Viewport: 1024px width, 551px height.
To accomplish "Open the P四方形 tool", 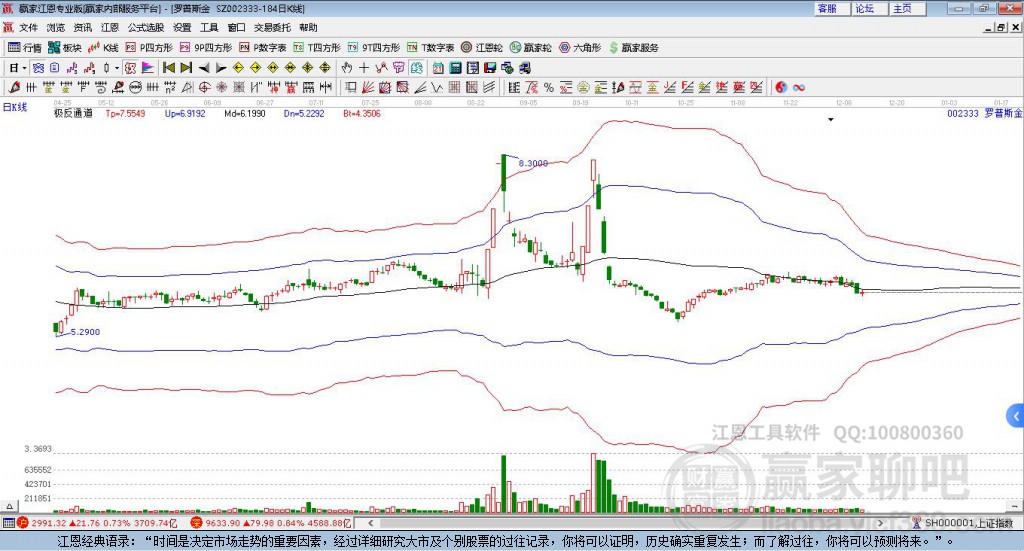I will click(x=149, y=48).
